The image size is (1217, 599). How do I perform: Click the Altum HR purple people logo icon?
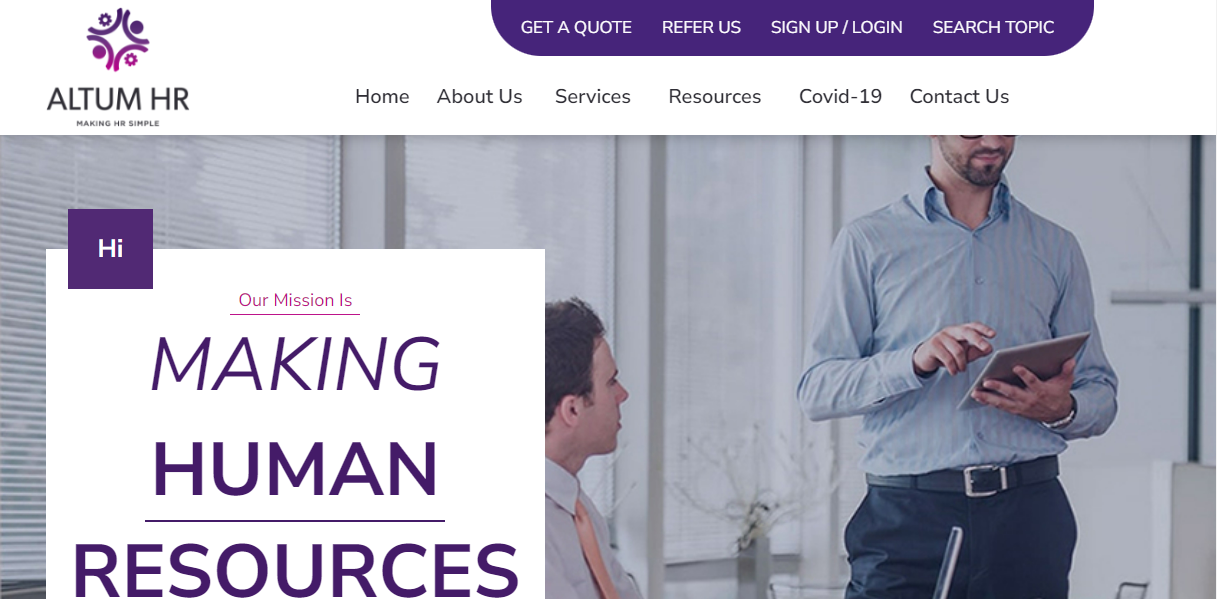[x=118, y=40]
